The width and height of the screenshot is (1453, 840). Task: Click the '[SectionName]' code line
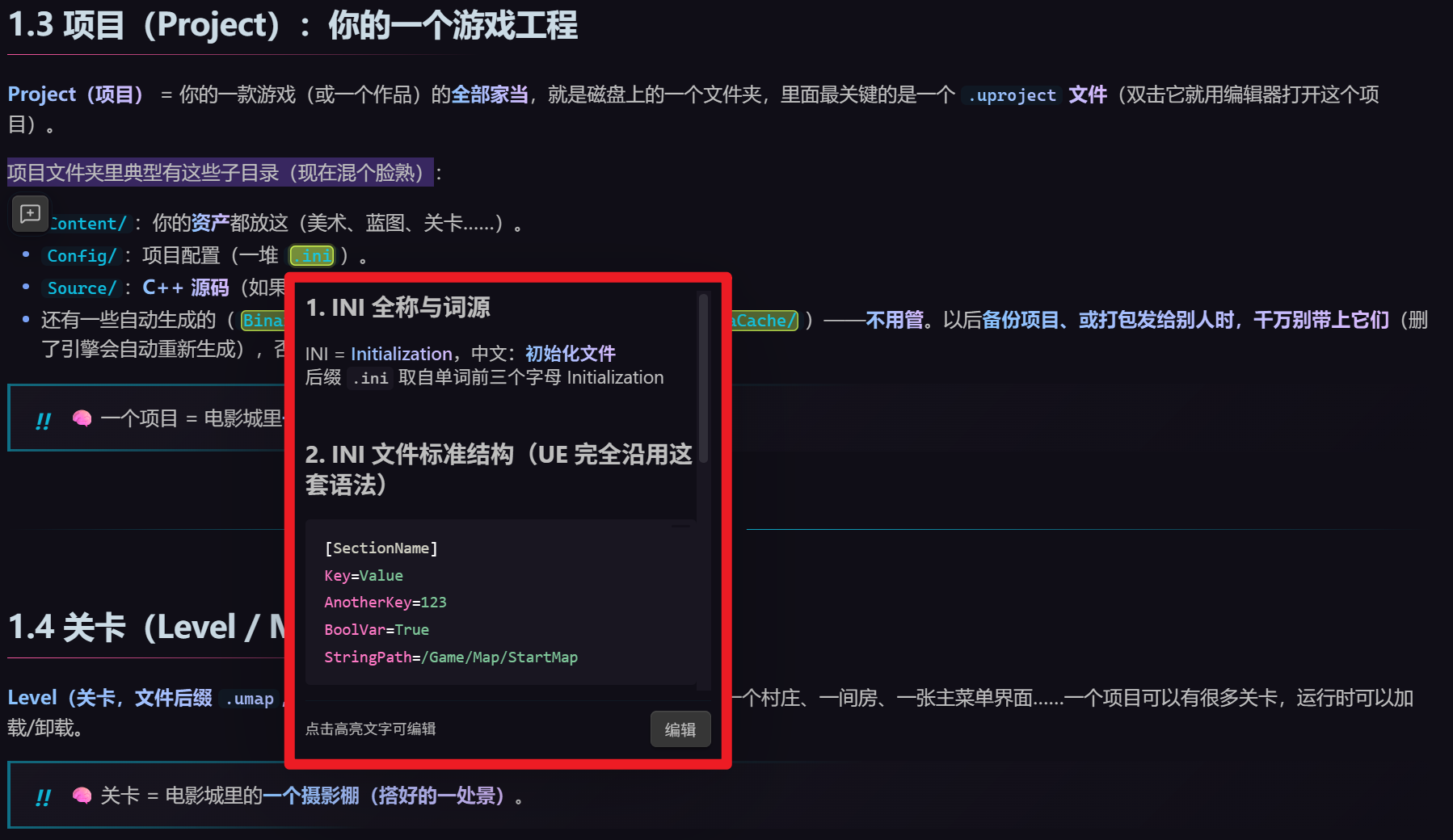tap(381, 548)
